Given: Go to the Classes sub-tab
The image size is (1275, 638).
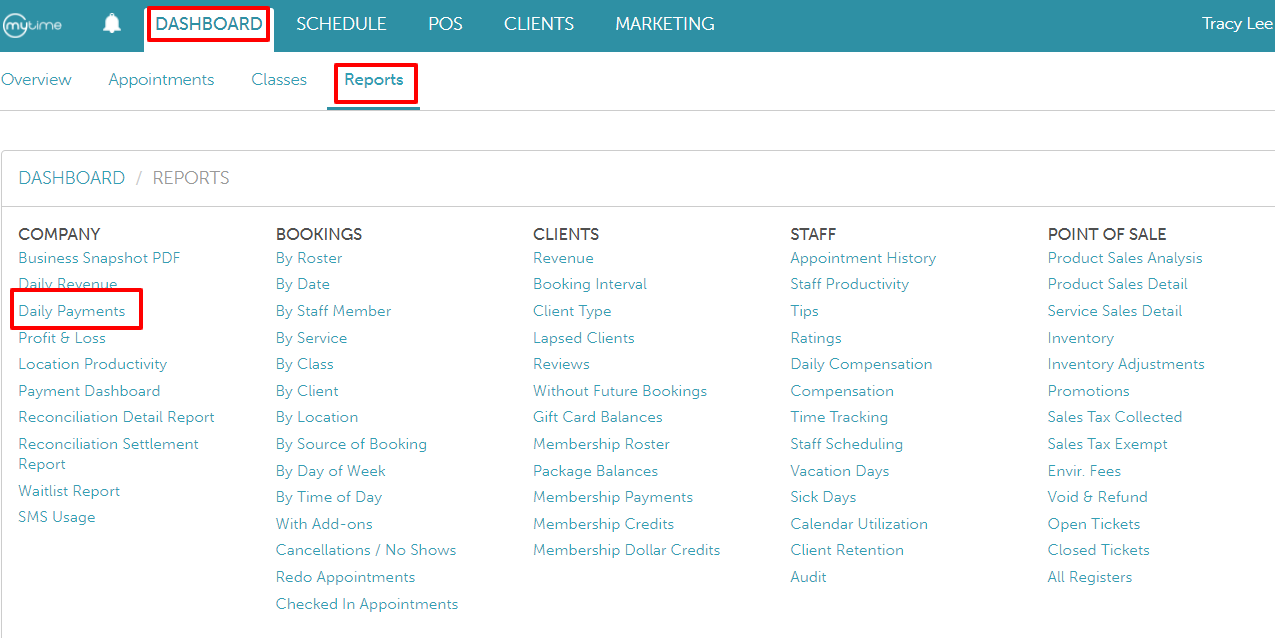Looking at the screenshot, I should pyautogui.click(x=279, y=80).
